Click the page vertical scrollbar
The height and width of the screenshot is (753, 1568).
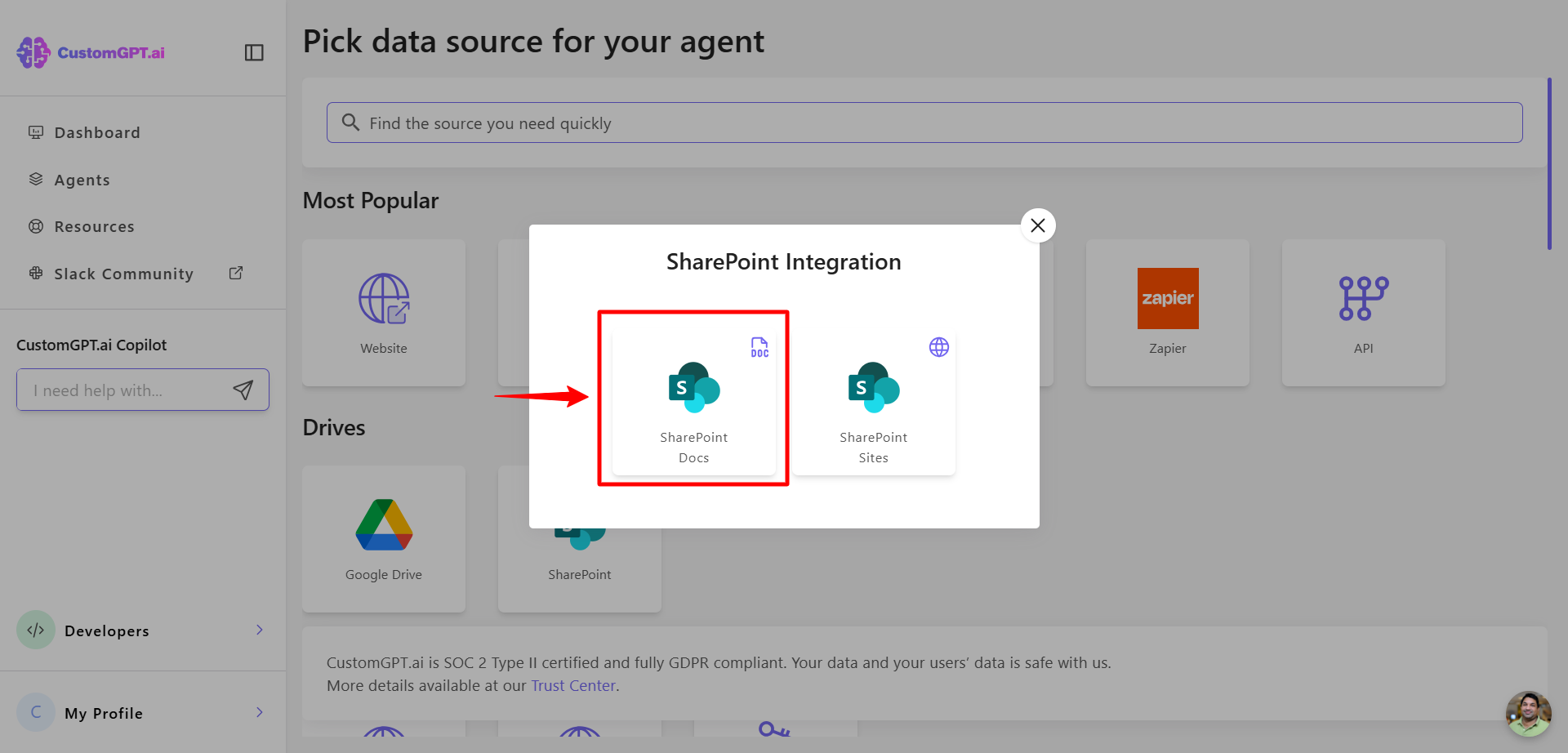click(1549, 163)
